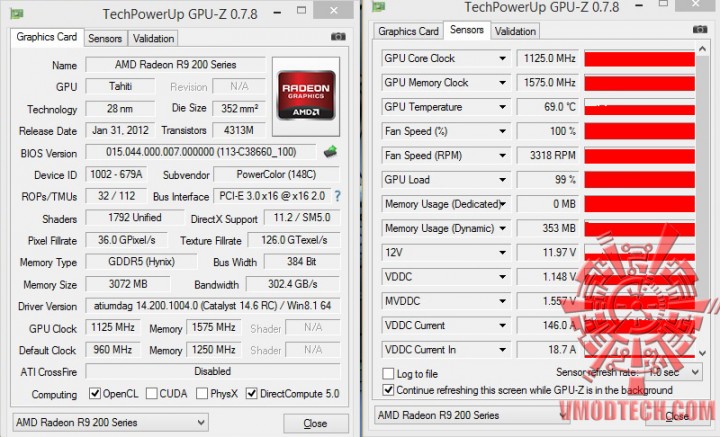Toggle the OpenCL checkbox
This screenshot has height=437, width=720.
tap(95, 393)
